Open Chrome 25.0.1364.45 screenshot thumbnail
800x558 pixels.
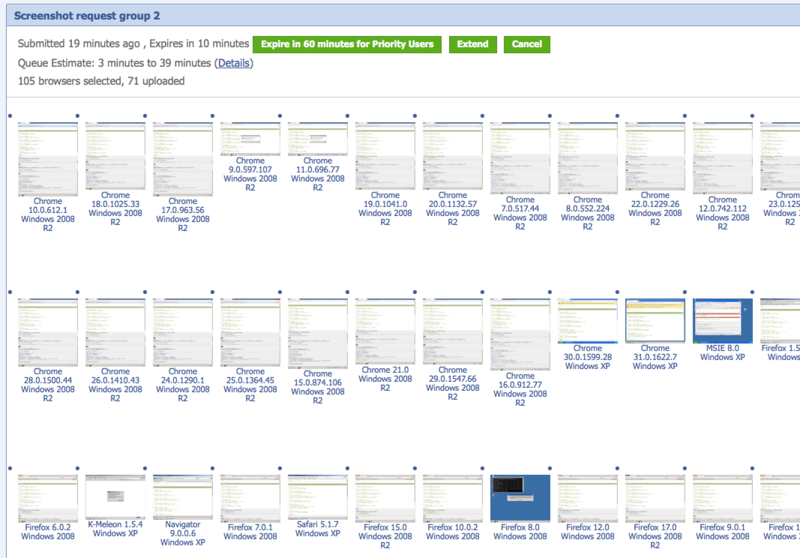click(x=250, y=333)
